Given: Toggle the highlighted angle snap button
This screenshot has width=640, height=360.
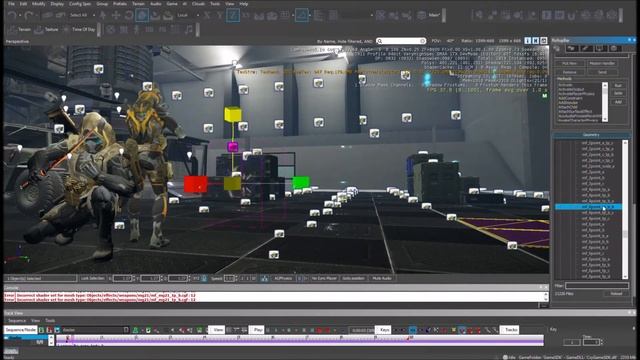Looking at the screenshot, I should [x=302, y=16].
